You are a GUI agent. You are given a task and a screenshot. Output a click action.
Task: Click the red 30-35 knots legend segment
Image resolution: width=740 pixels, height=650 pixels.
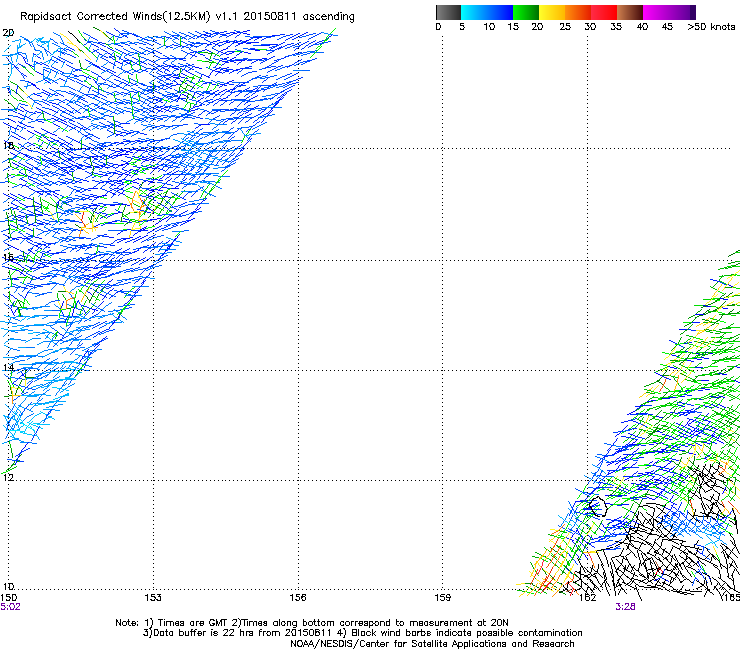604,12
